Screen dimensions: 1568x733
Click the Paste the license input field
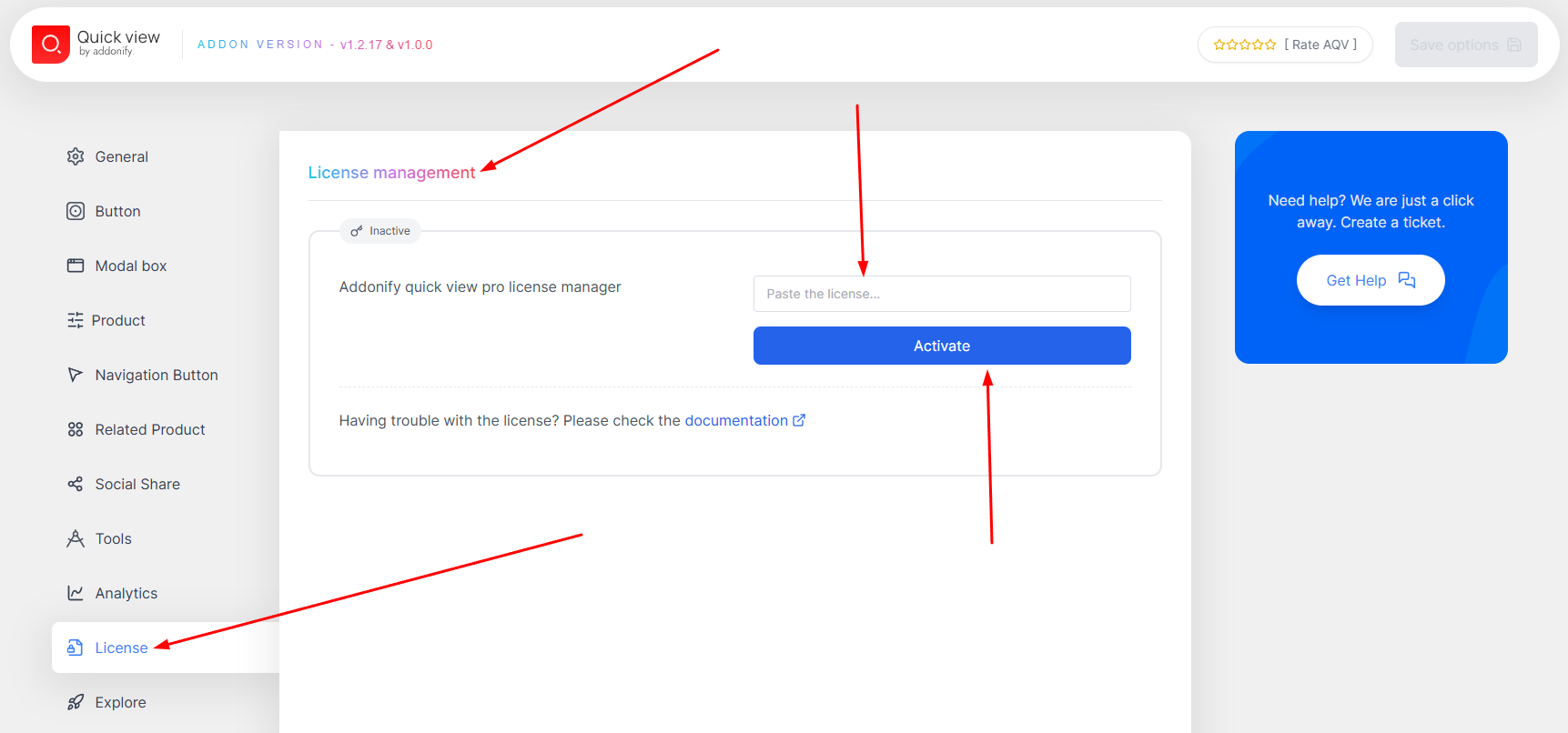942,293
